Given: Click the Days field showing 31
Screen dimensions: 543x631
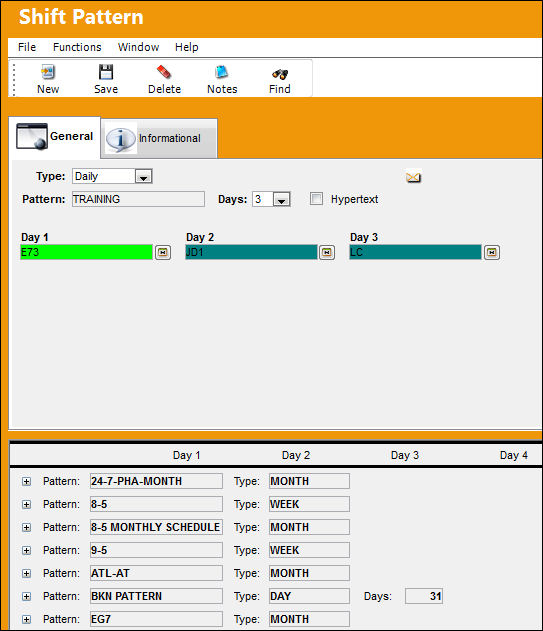Looking at the screenshot, I should coord(424,596).
